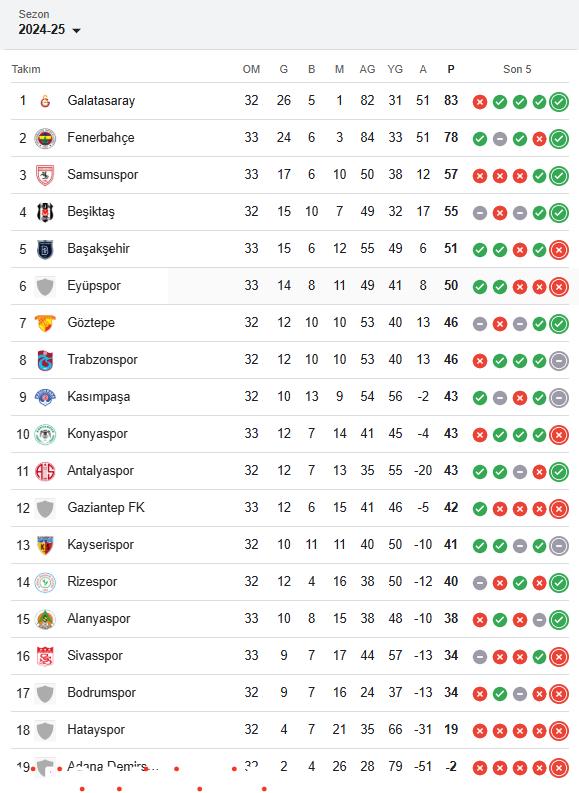Select the Eyüpspor table row
This screenshot has height=793, width=579.
tap(289, 286)
